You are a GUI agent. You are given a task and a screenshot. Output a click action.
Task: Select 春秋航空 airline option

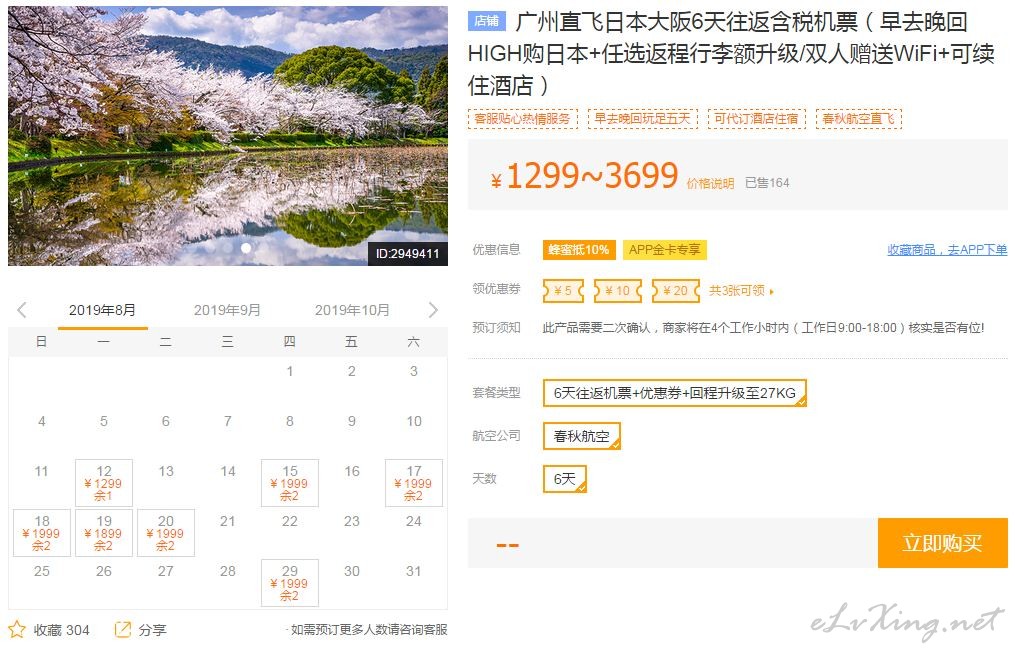[x=581, y=436]
